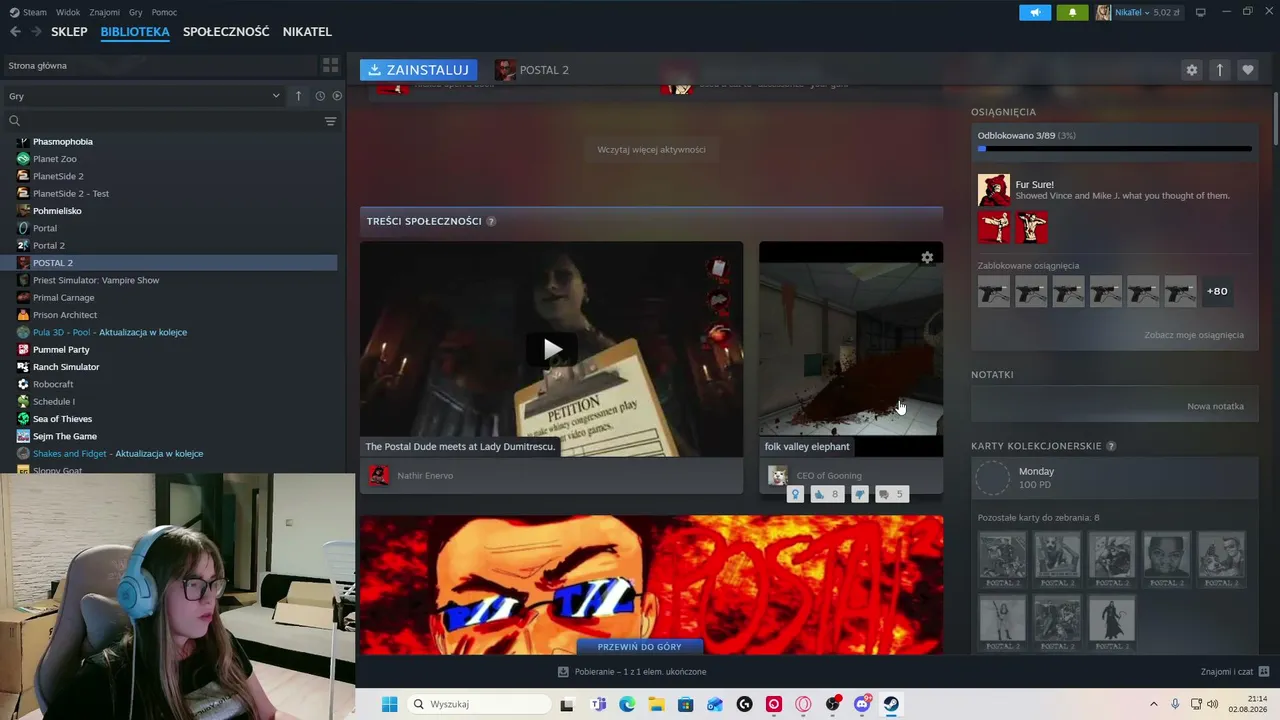Image resolution: width=1280 pixels, height=720 pixels.
Task: Add POSTAL 2 to favorites with heart
Action: [x=1247, y=70]
